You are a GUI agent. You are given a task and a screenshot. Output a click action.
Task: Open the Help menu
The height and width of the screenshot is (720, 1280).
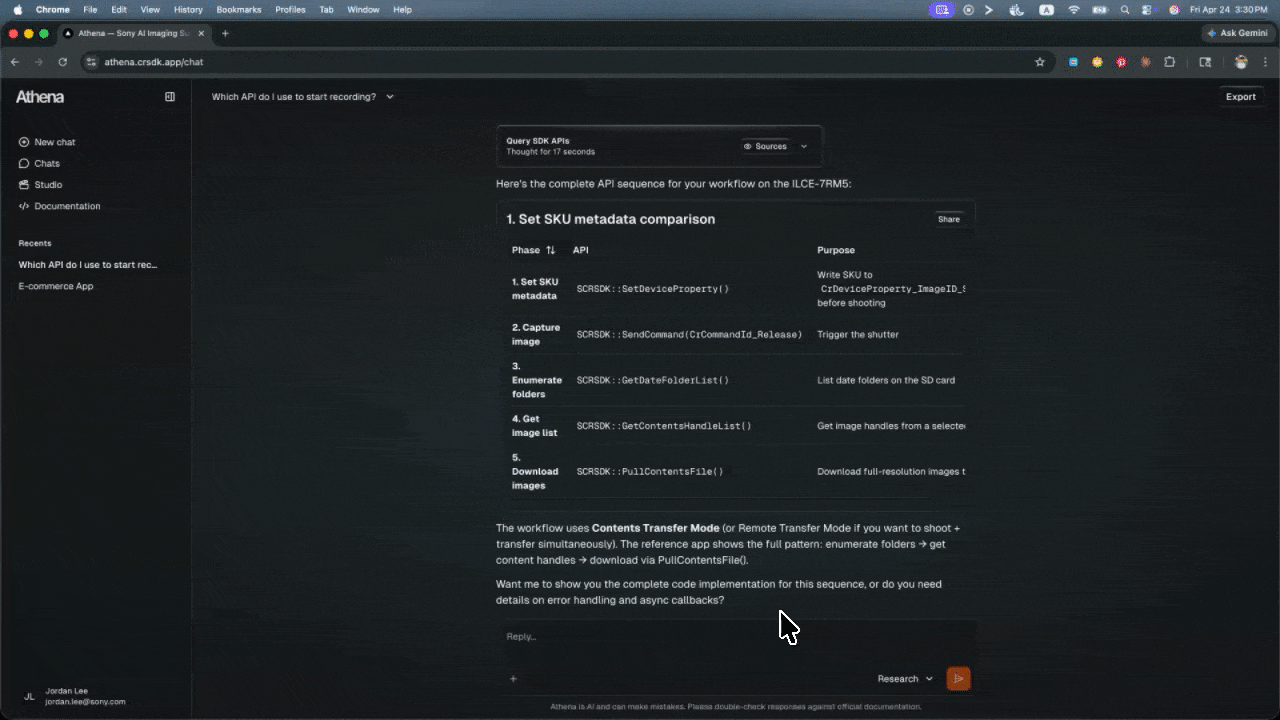(402, 9)
